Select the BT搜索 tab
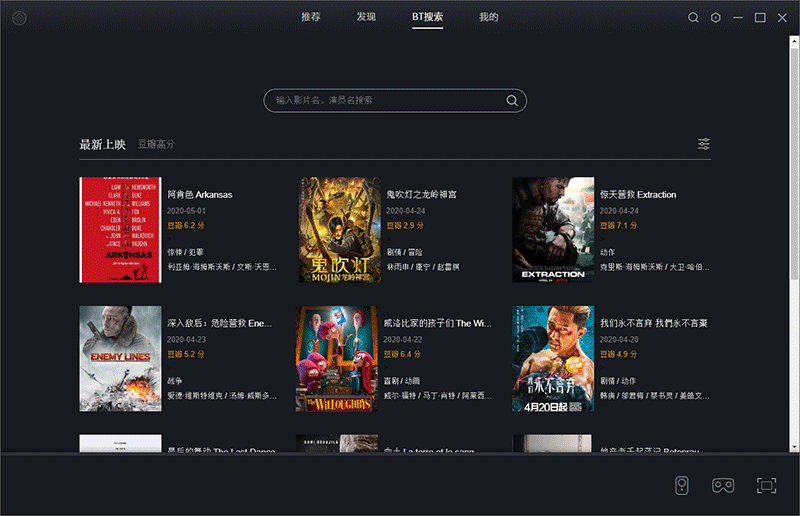The image size is (800, 516). click(428, 17)
